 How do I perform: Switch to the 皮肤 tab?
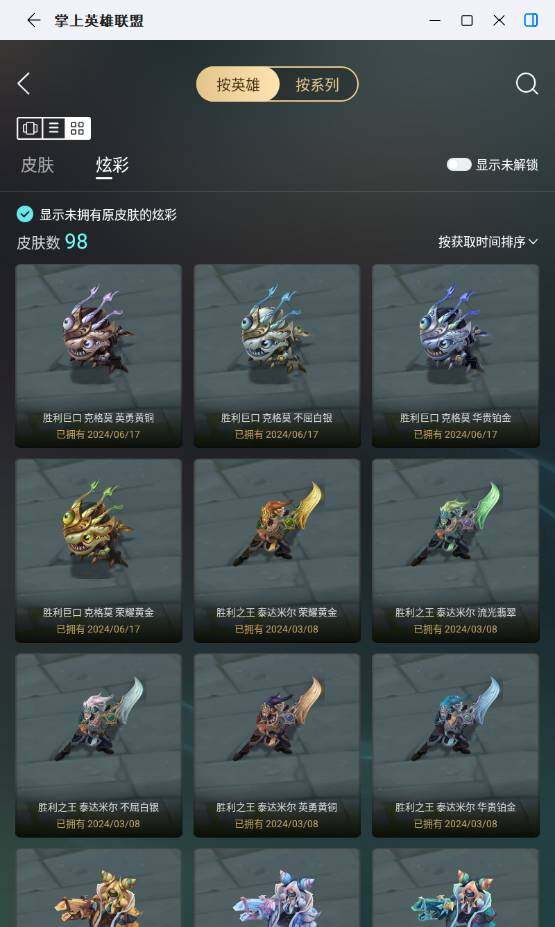coord(37,165)
